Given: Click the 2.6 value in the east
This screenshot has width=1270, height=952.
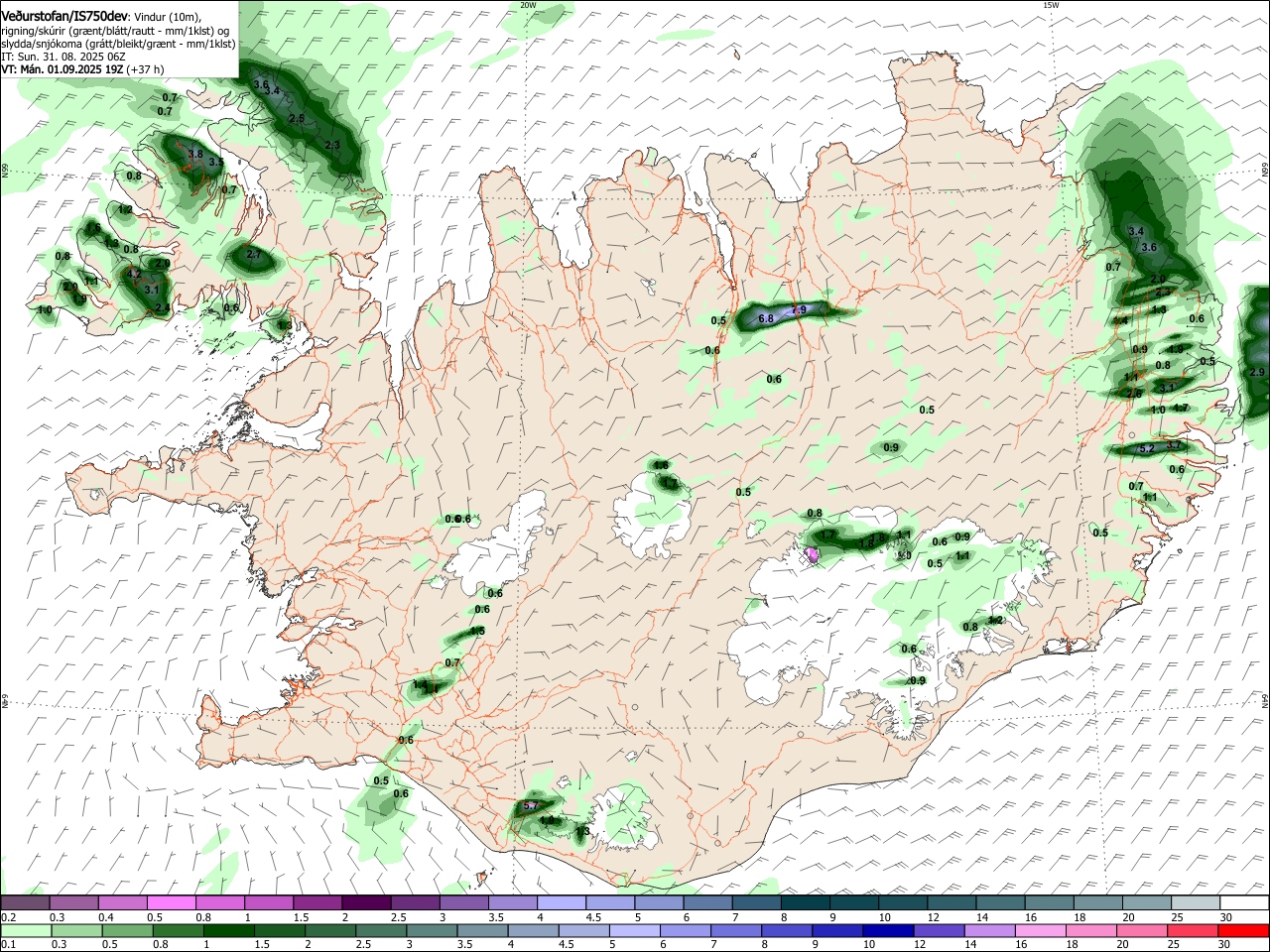Looking at the screenshot, I should (1135, 394).
